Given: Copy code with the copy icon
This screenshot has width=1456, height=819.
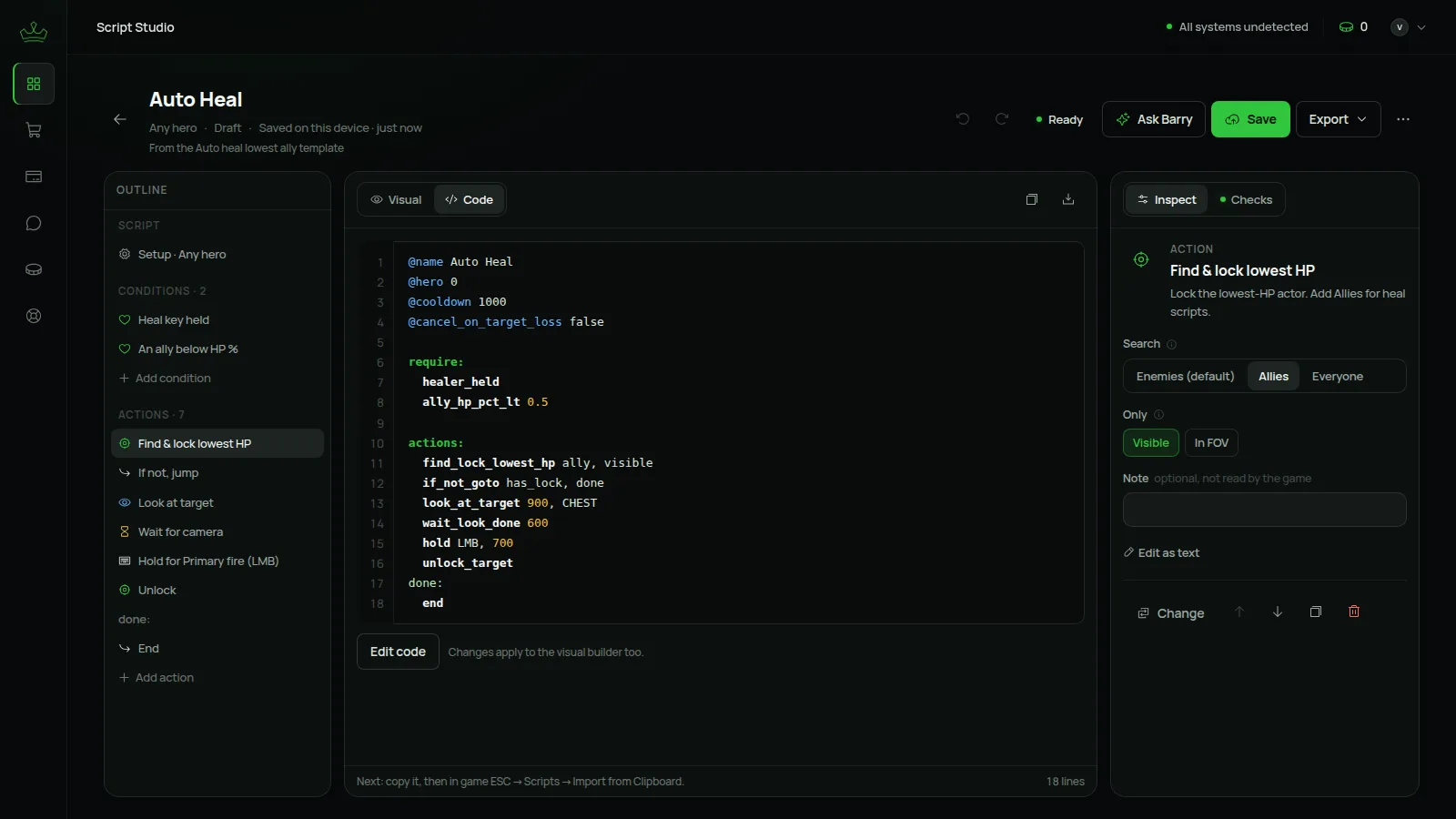Looking at the screenshot, I should (x=1032, y=199).
